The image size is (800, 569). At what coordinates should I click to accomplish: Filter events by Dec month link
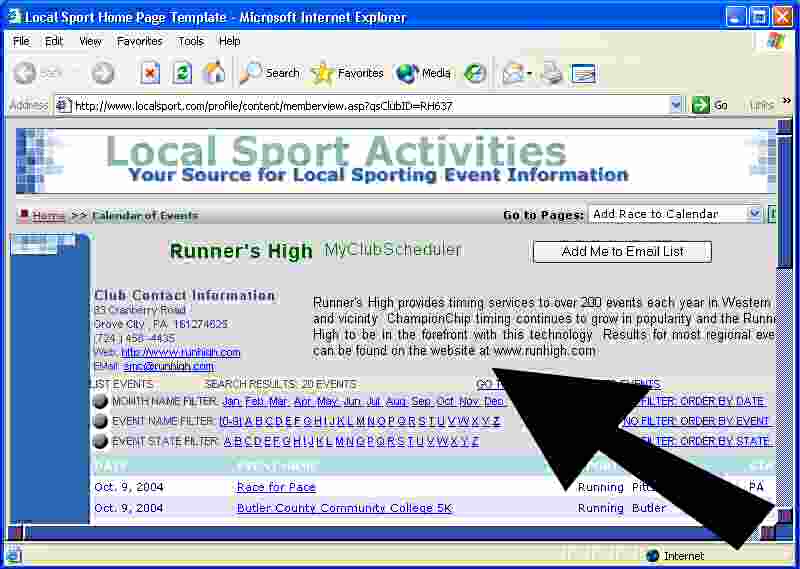pyautogui.click(x=493, y=402)
